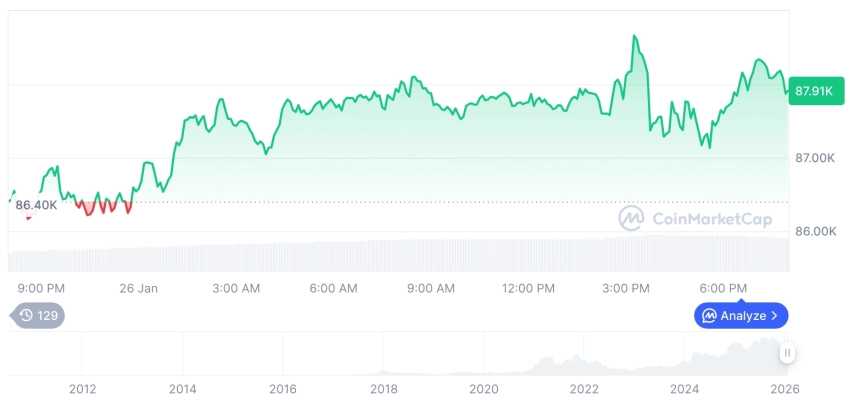860x401 pixels.
Task: Click the 86.40K opening price label
Action: point(36,205)
